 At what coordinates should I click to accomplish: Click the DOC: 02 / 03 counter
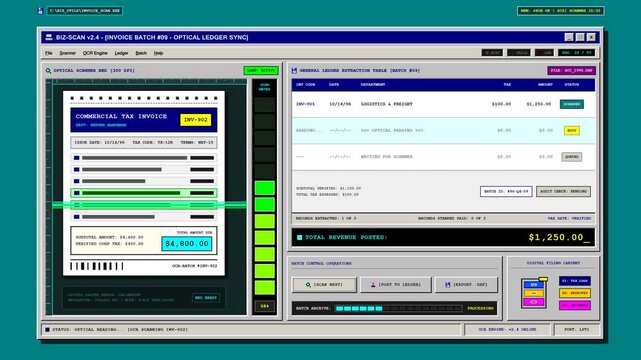(x=576, y=53)
